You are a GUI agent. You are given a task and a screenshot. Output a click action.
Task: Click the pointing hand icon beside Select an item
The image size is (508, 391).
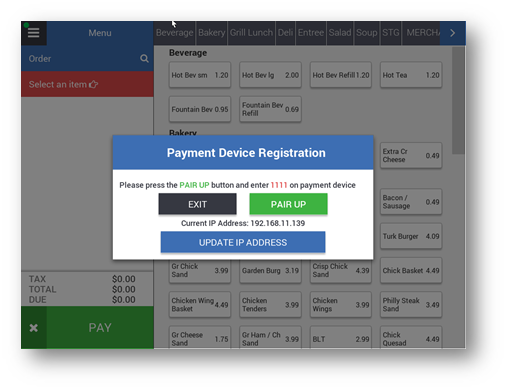pyautogui.click(x=93, y=84)
